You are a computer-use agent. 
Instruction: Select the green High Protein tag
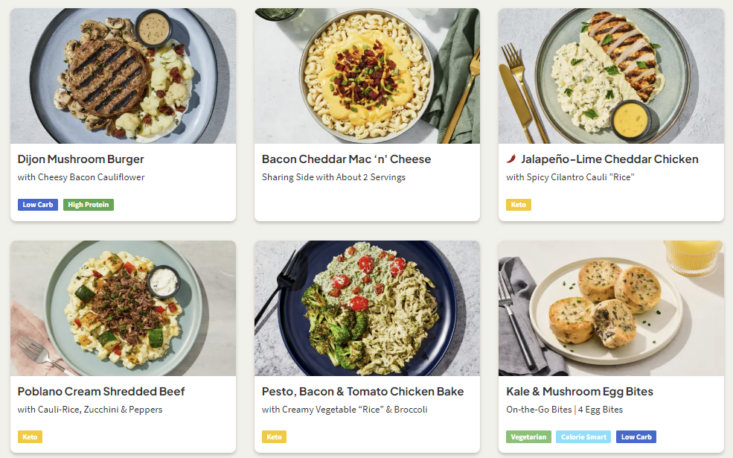[89, 205]
